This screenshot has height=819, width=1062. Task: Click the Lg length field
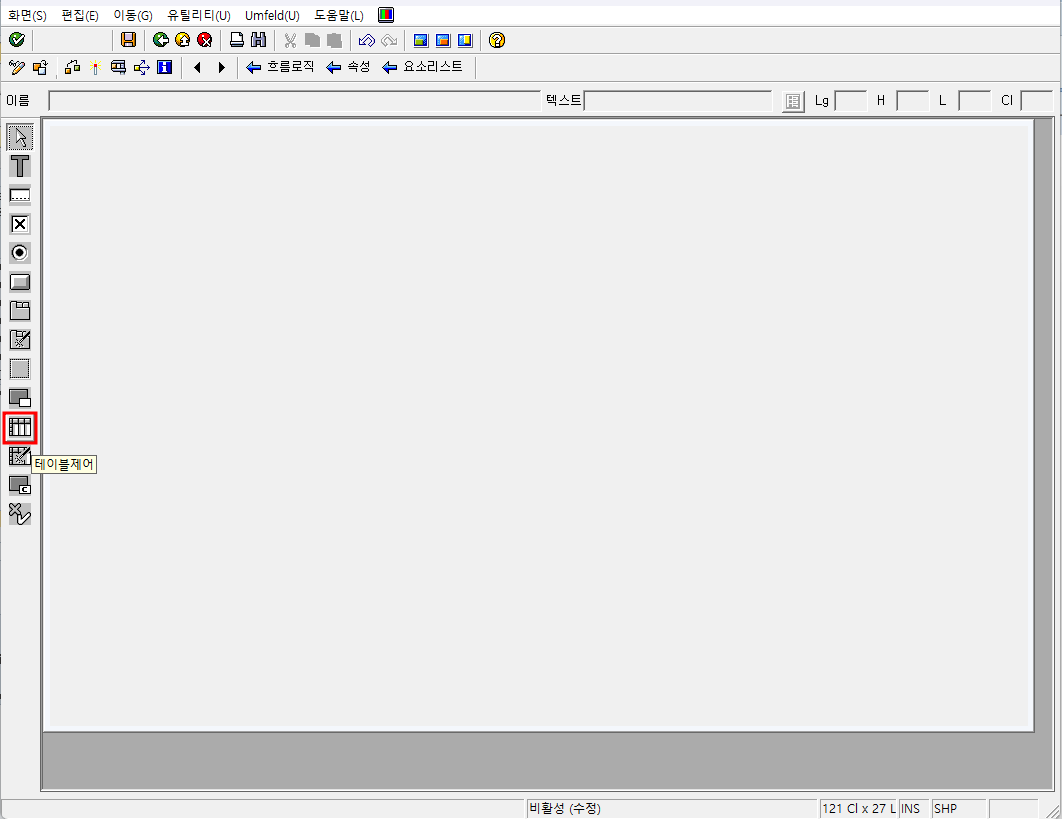851,101
